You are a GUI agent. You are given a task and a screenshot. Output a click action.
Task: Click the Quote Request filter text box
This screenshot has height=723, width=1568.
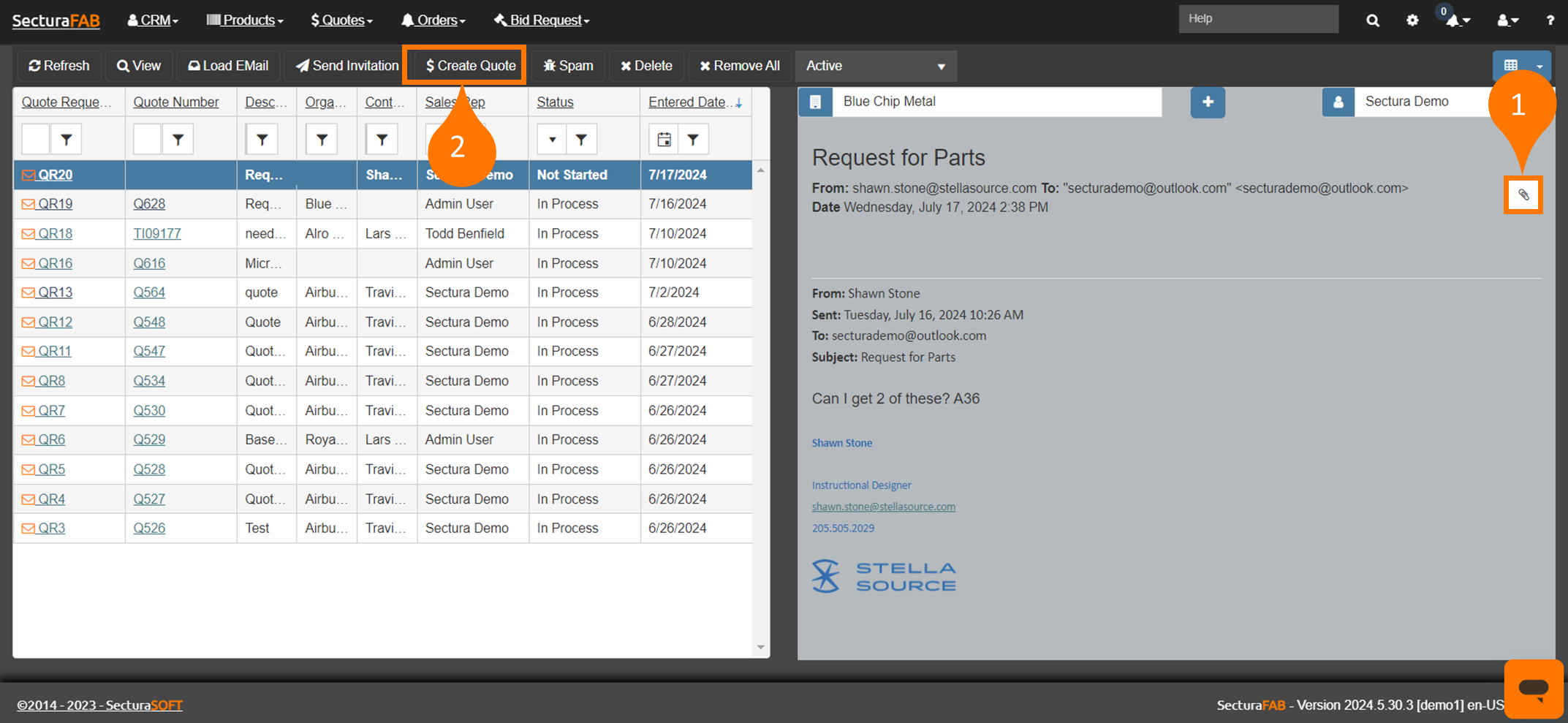pos(36,139)
